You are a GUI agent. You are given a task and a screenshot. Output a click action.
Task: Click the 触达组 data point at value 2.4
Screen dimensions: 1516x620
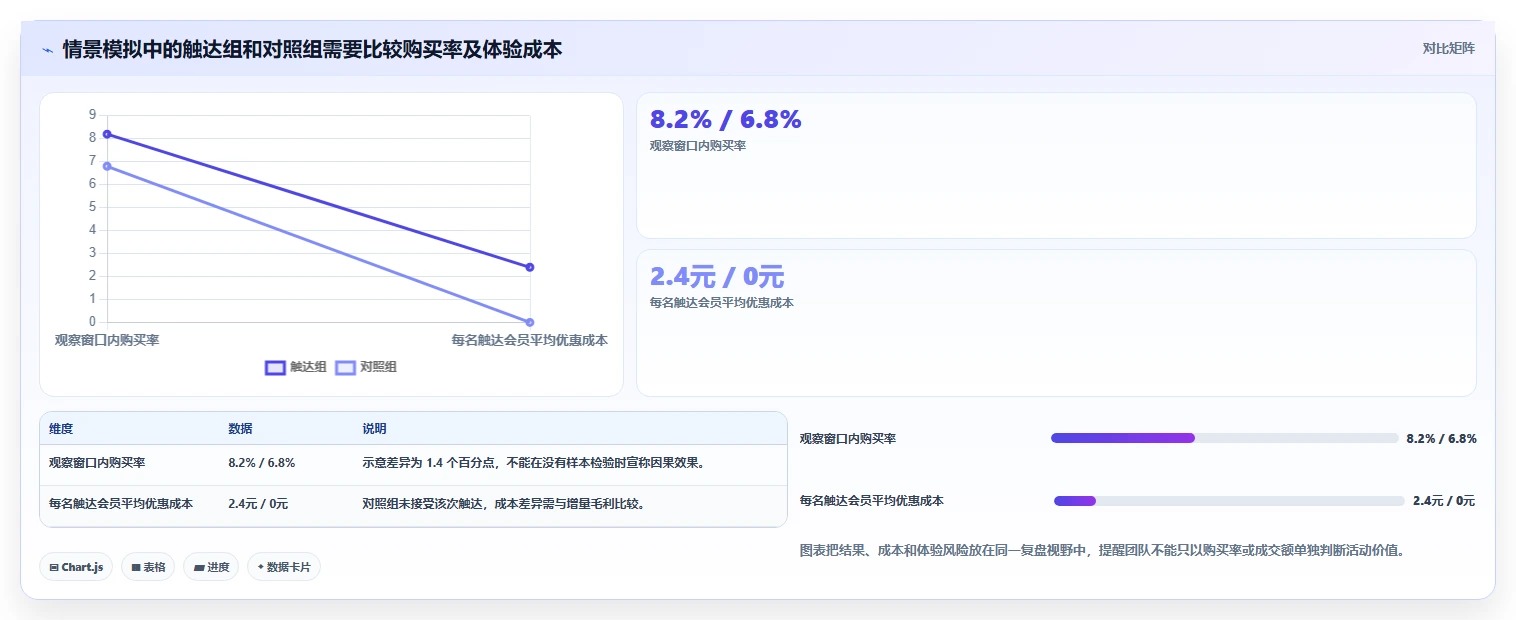point(529,267)
